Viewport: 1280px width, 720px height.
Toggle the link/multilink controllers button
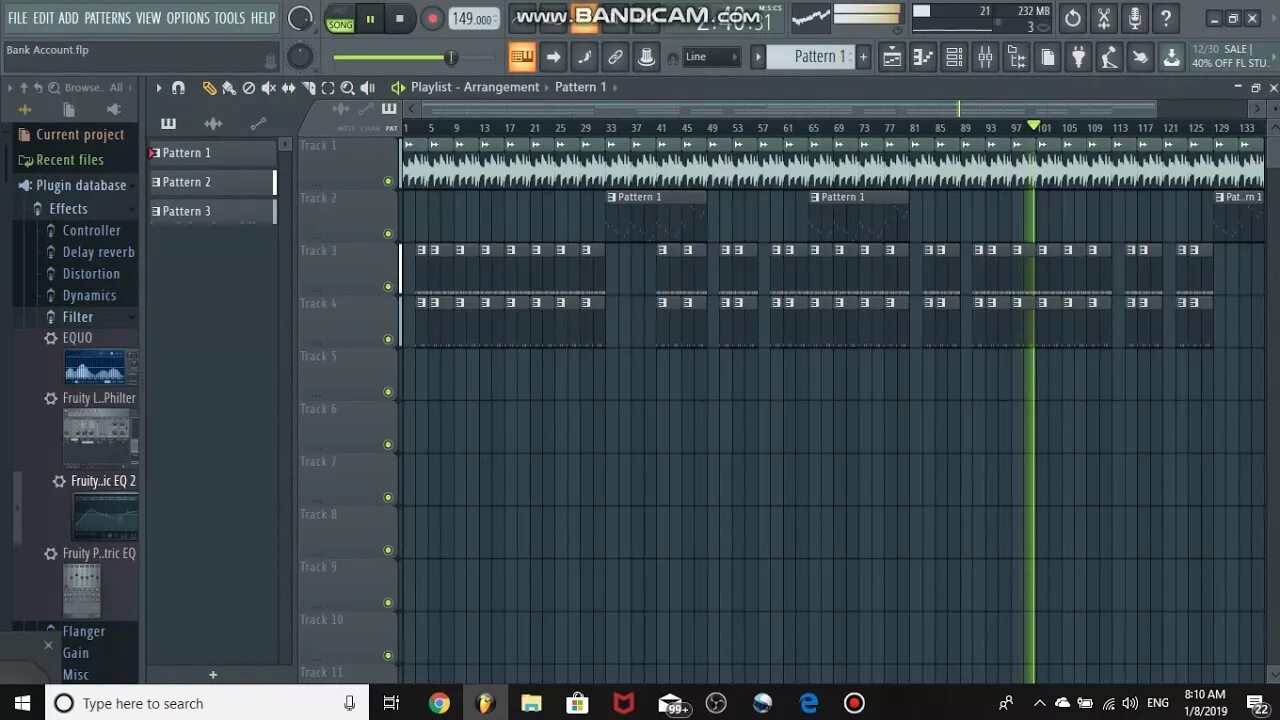click(616, 57)
